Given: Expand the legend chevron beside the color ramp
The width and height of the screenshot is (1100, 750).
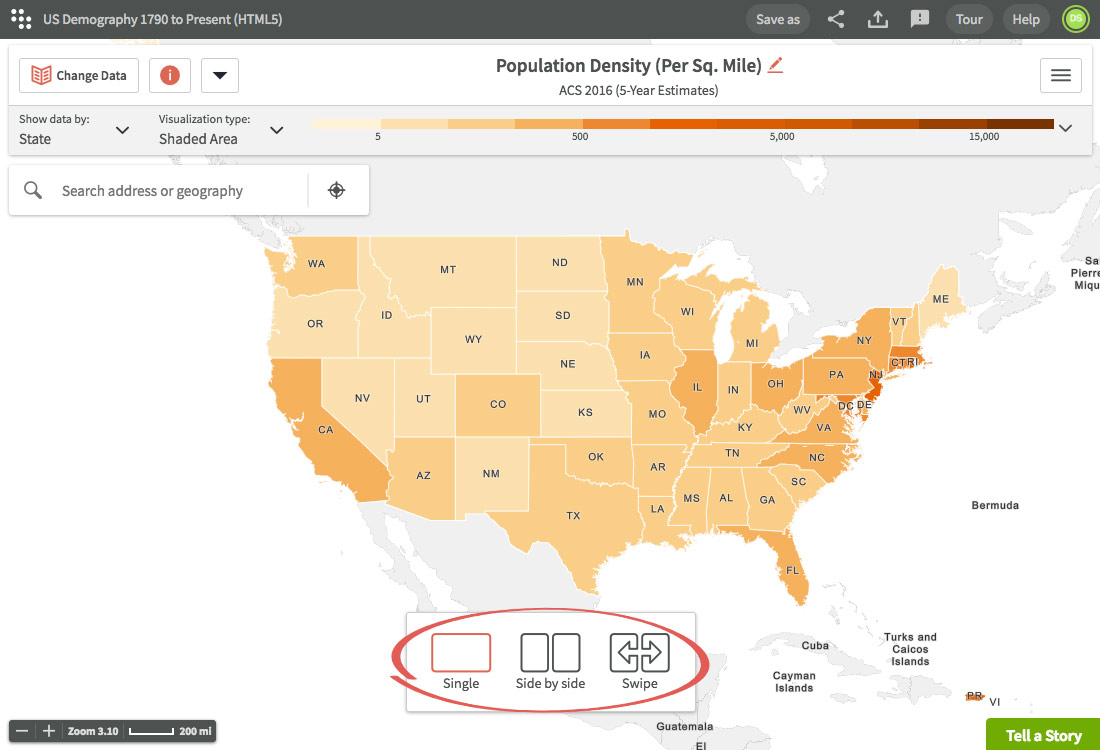Looking at the screenshot, I should click(1066, 128).
